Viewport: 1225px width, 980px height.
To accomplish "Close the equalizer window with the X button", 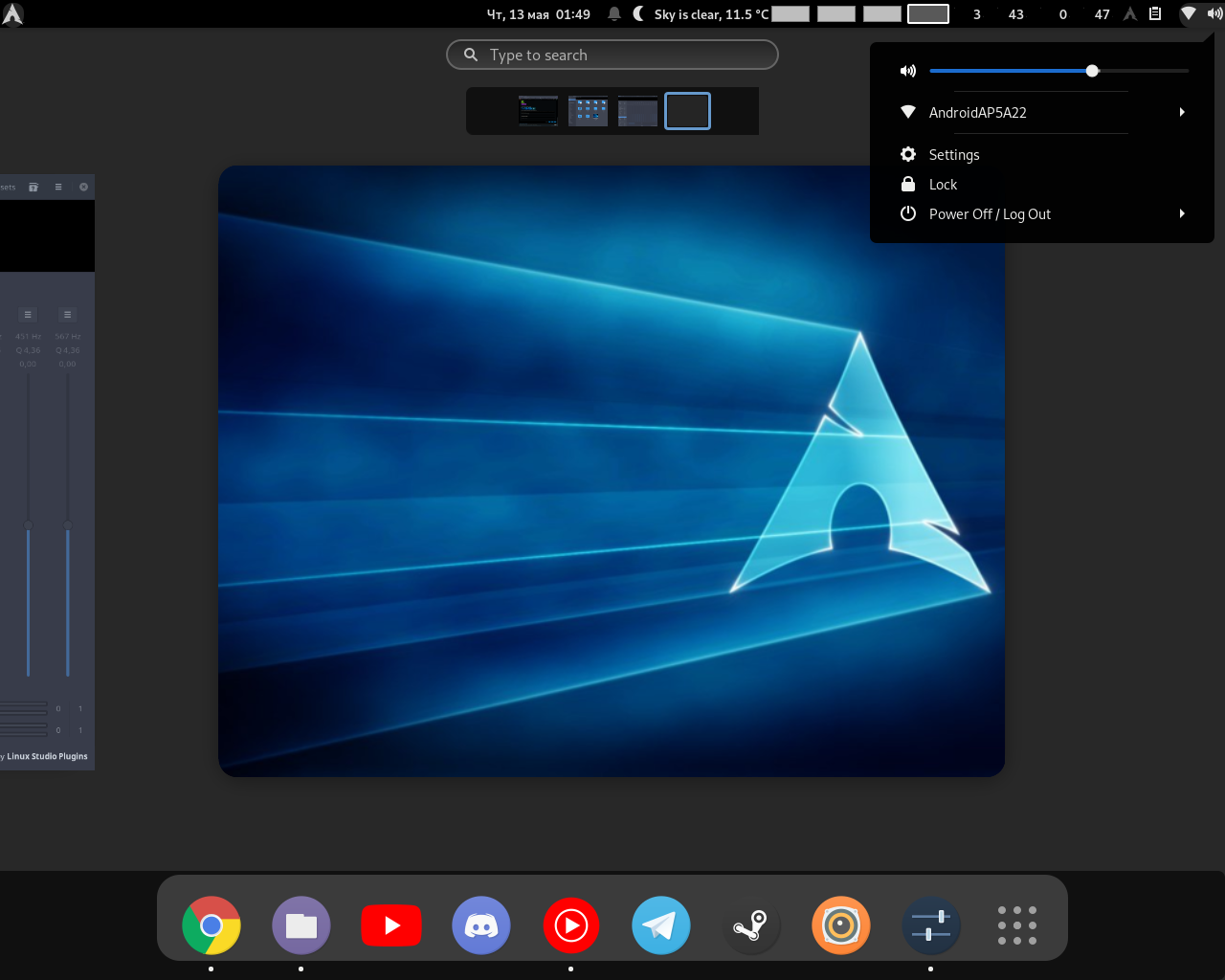I will pyautogui.click(x=83, y=187).
